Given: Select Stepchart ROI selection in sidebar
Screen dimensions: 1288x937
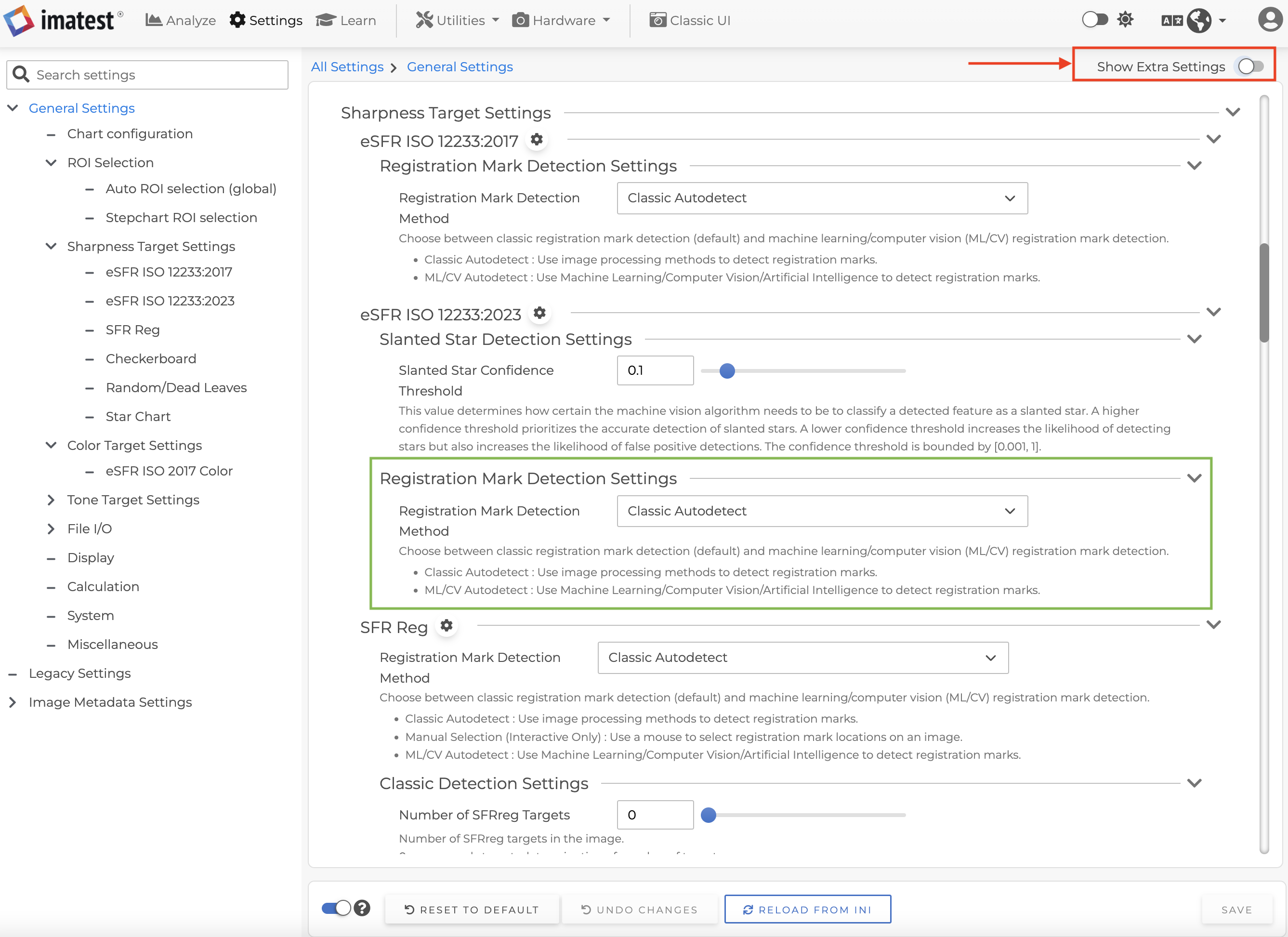Looking at the screenshot, I should pyautogui.click(x=182, y=217).
